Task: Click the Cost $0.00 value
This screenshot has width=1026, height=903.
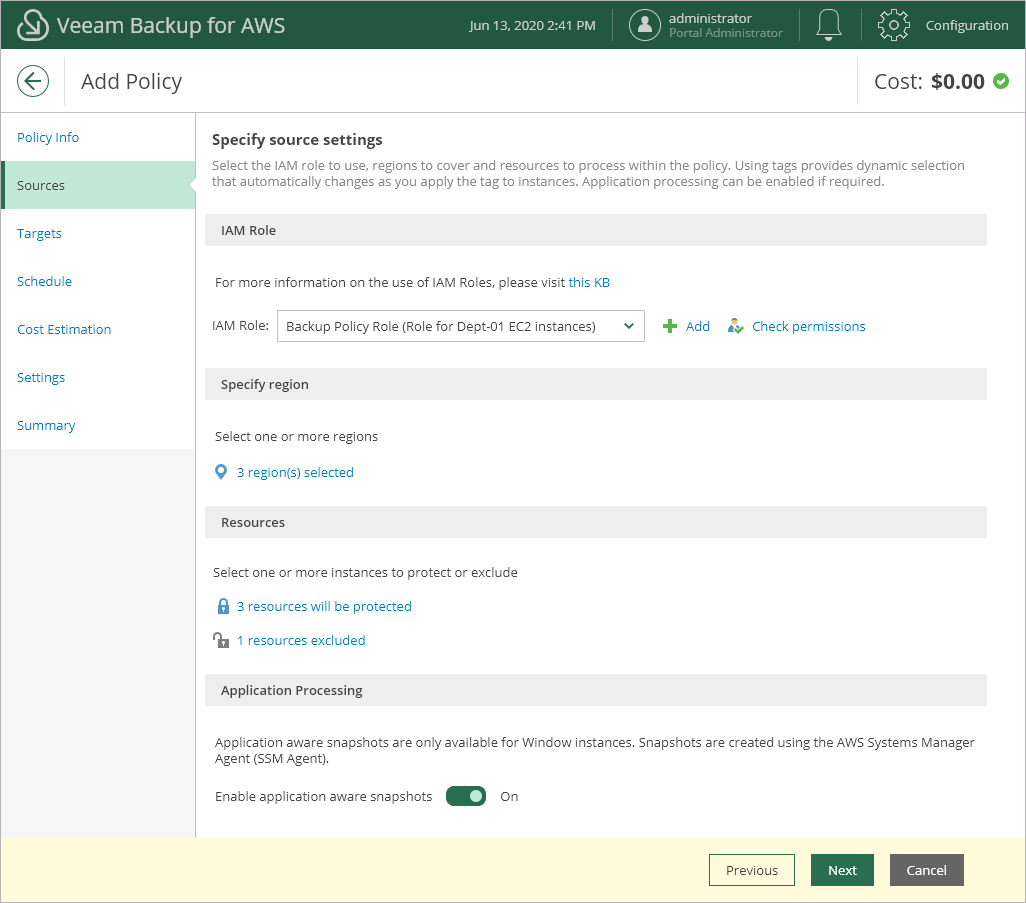Action: coord(957,81)
